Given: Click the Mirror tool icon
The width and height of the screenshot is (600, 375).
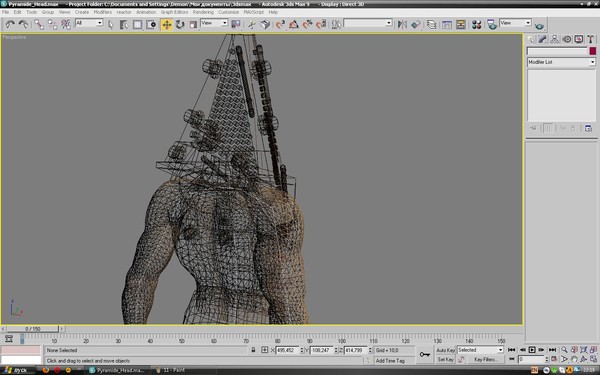Looking at the screenshot, I should pos(402,24).
